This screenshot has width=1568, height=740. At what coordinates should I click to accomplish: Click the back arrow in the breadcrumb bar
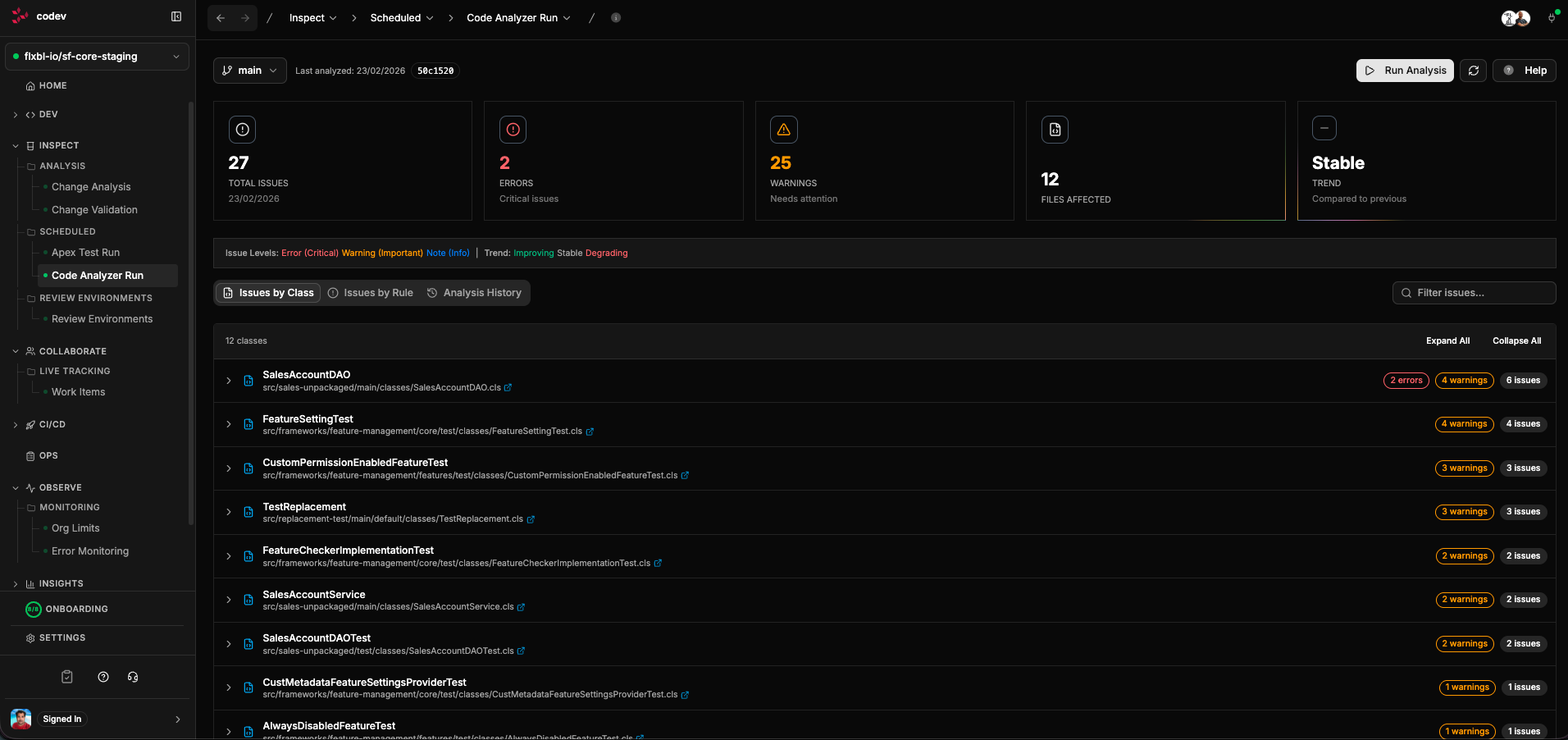[x=220, y=17]
